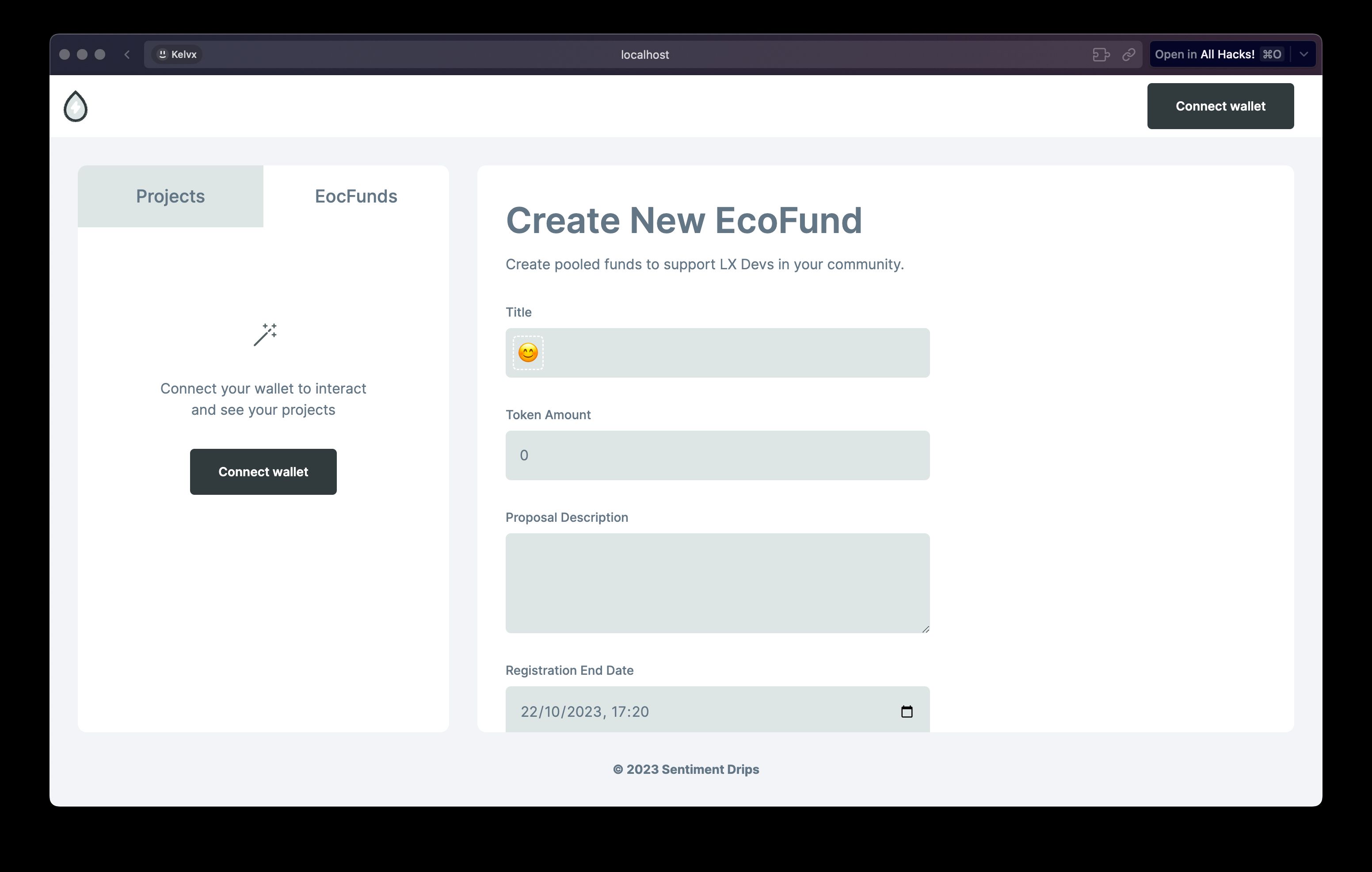Click the link/chain icon in browser toolbar
This screenshot has height=872, width=1372.
point(1128,54)
